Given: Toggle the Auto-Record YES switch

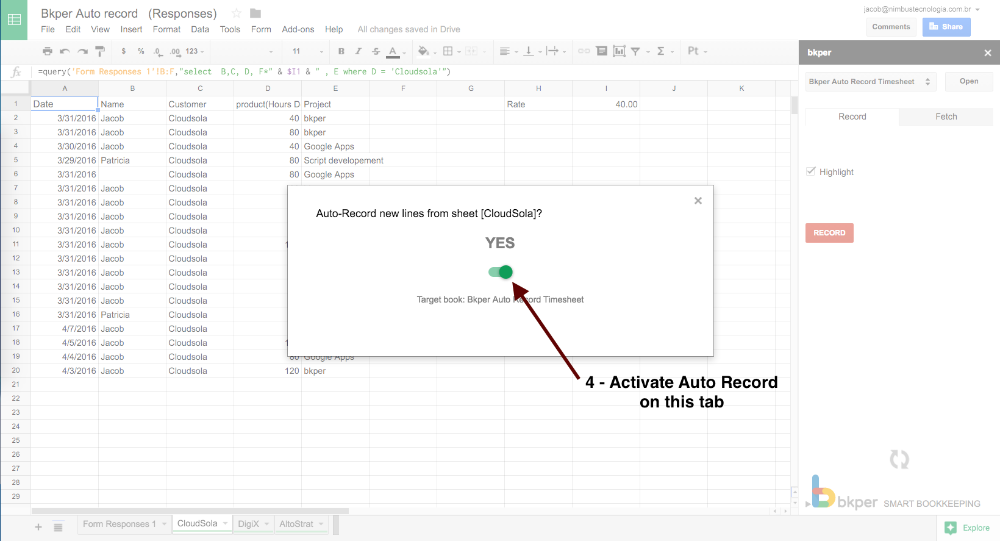Looking at the screenshot, I should click(501, 272).
